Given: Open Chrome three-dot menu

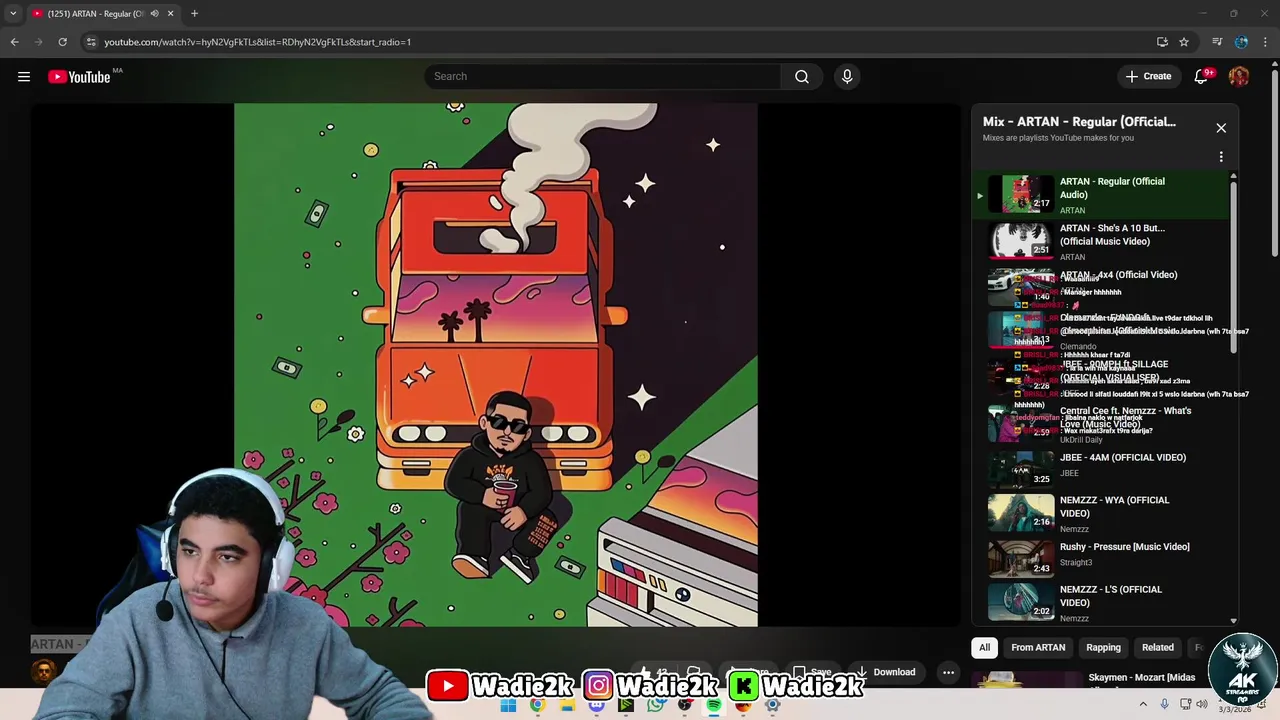Looking at the screenshot, I should tap(1266, 42).
